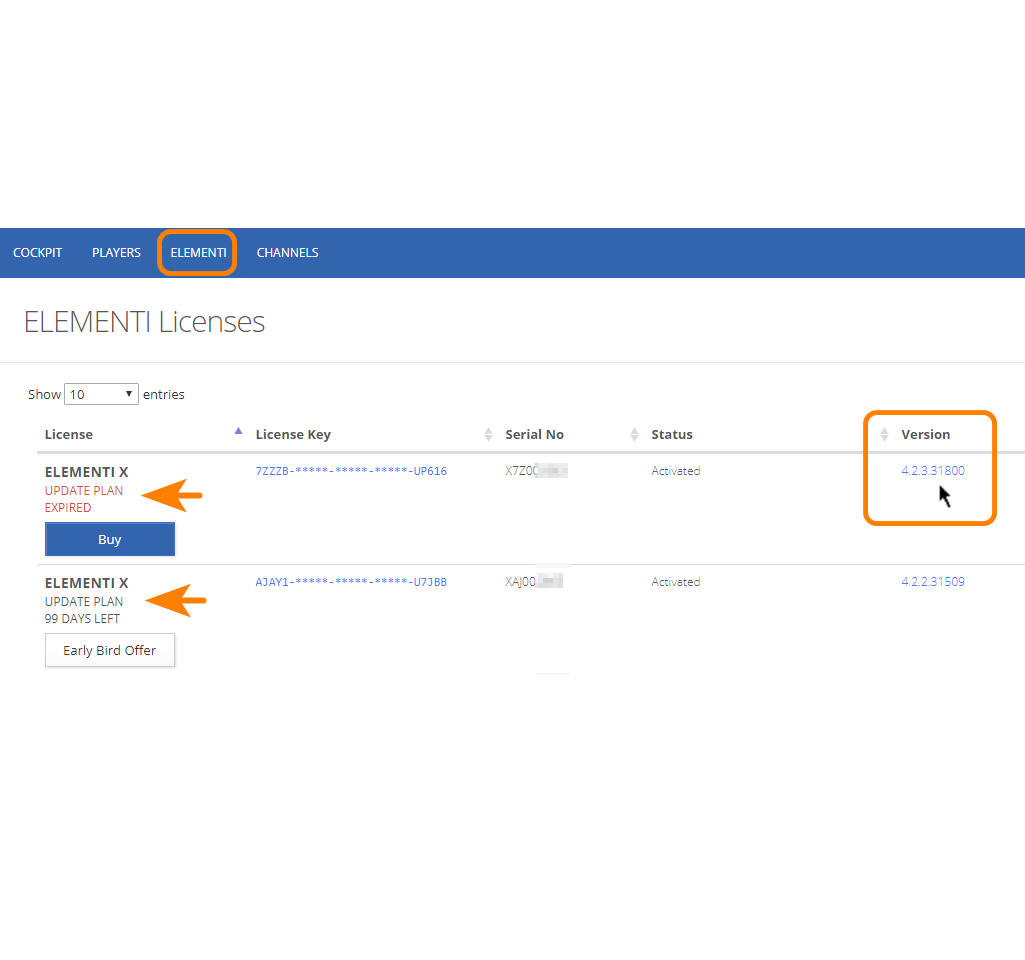The width and height of the screenshot is (1025, 960).
Task: Select the ELEMENTI navigation tab
Action: tap(198, 253)
